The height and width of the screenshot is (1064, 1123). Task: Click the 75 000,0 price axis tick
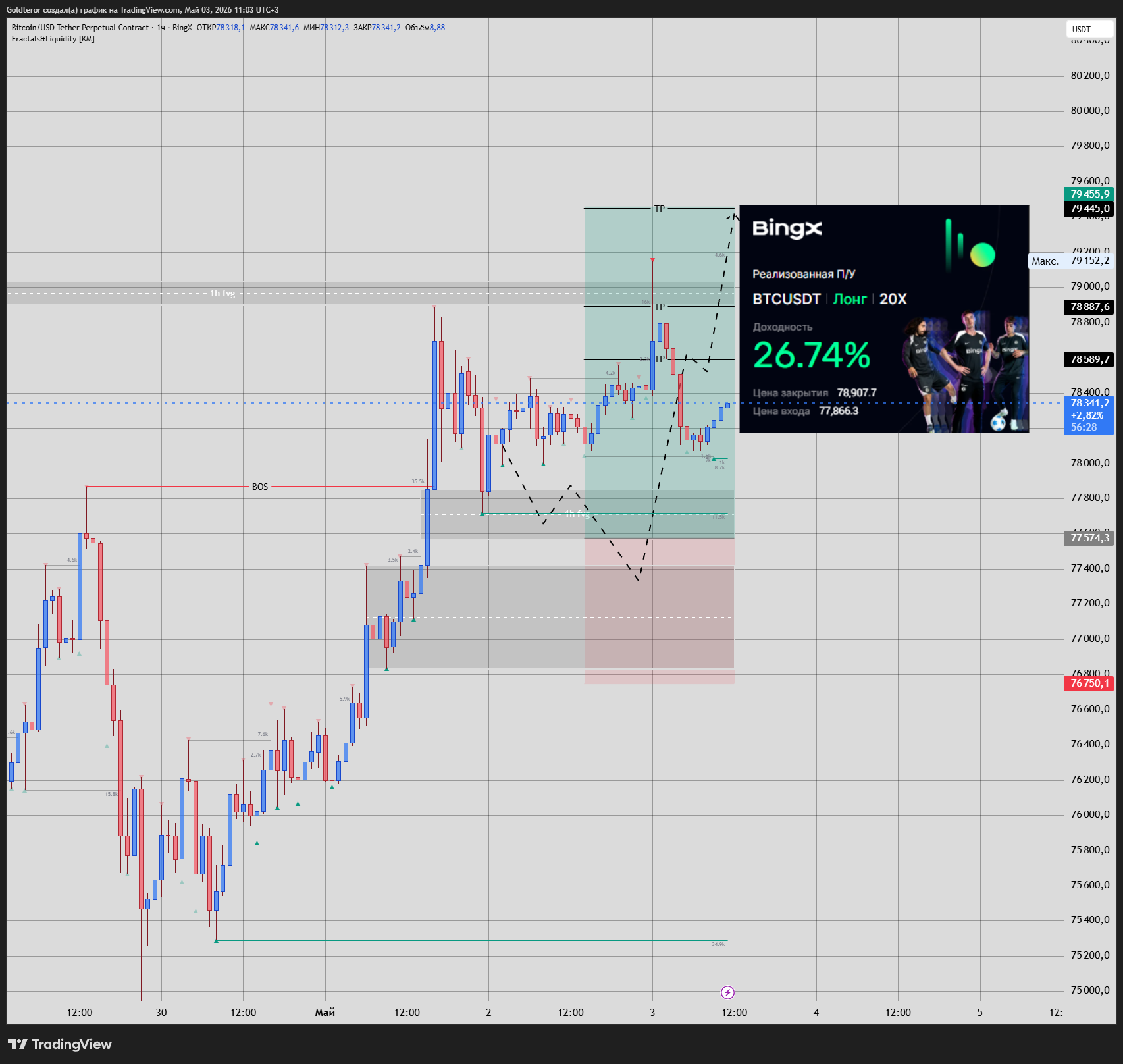1090,990
